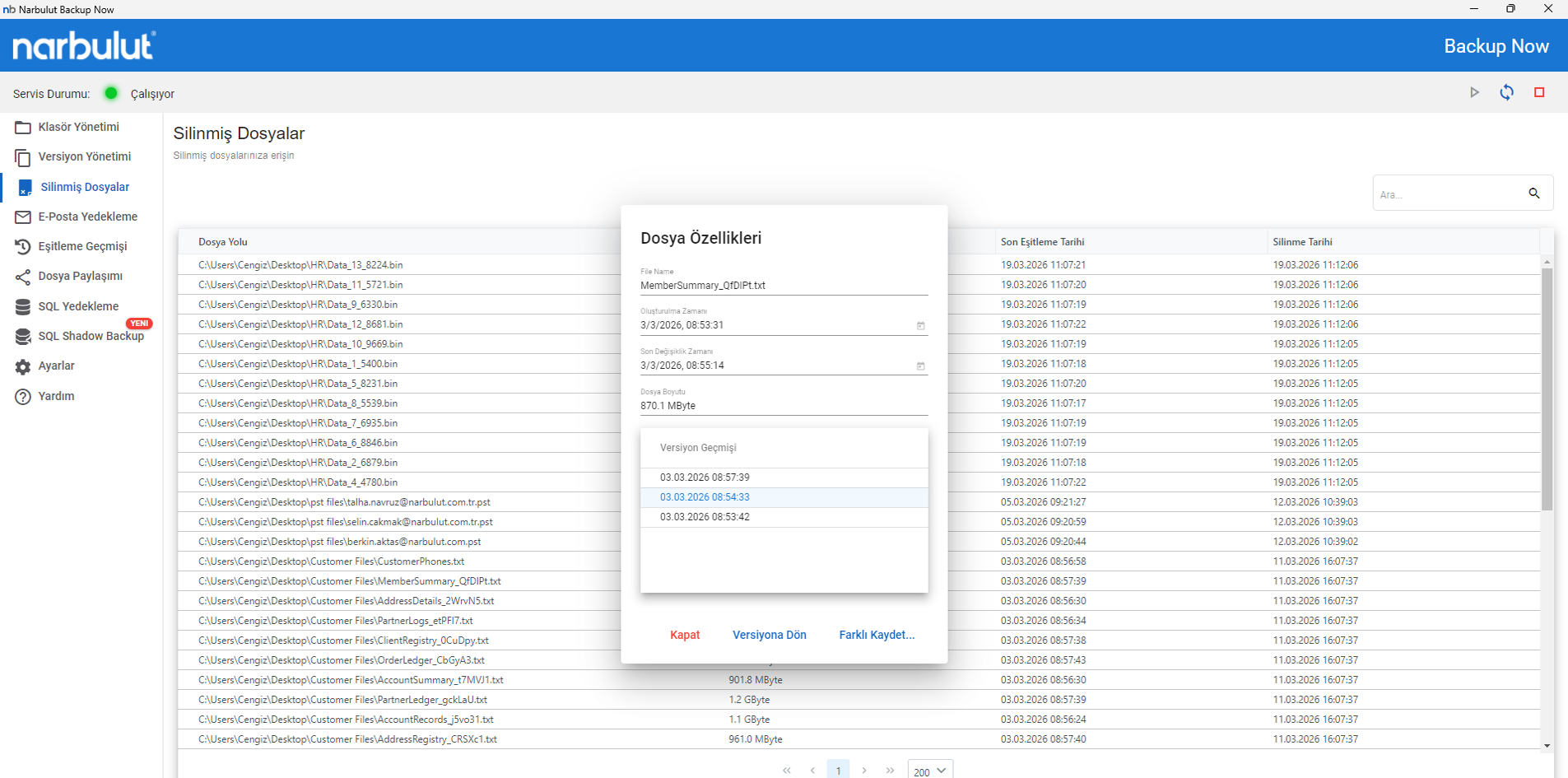
Task: Click the Ara search field
Action: 1447,193
